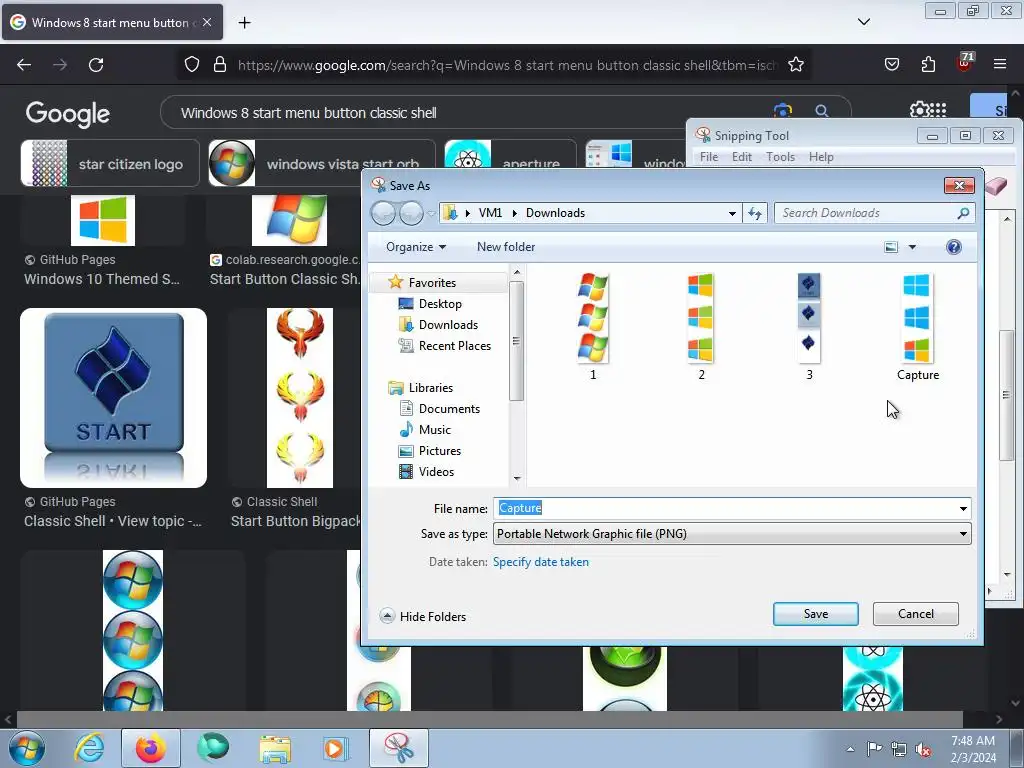The width and height of the screenshot is (1024, 768).
Task: Open Videos library
Action: 436,472
